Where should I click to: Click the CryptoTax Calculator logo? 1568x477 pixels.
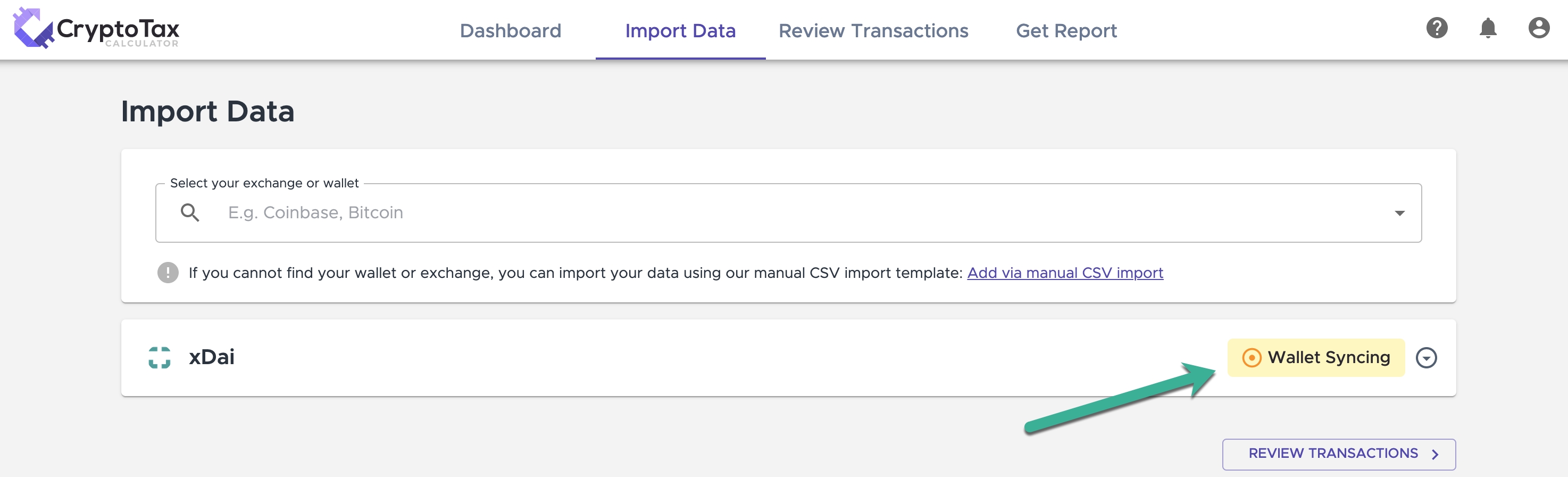tap(96, 28)
